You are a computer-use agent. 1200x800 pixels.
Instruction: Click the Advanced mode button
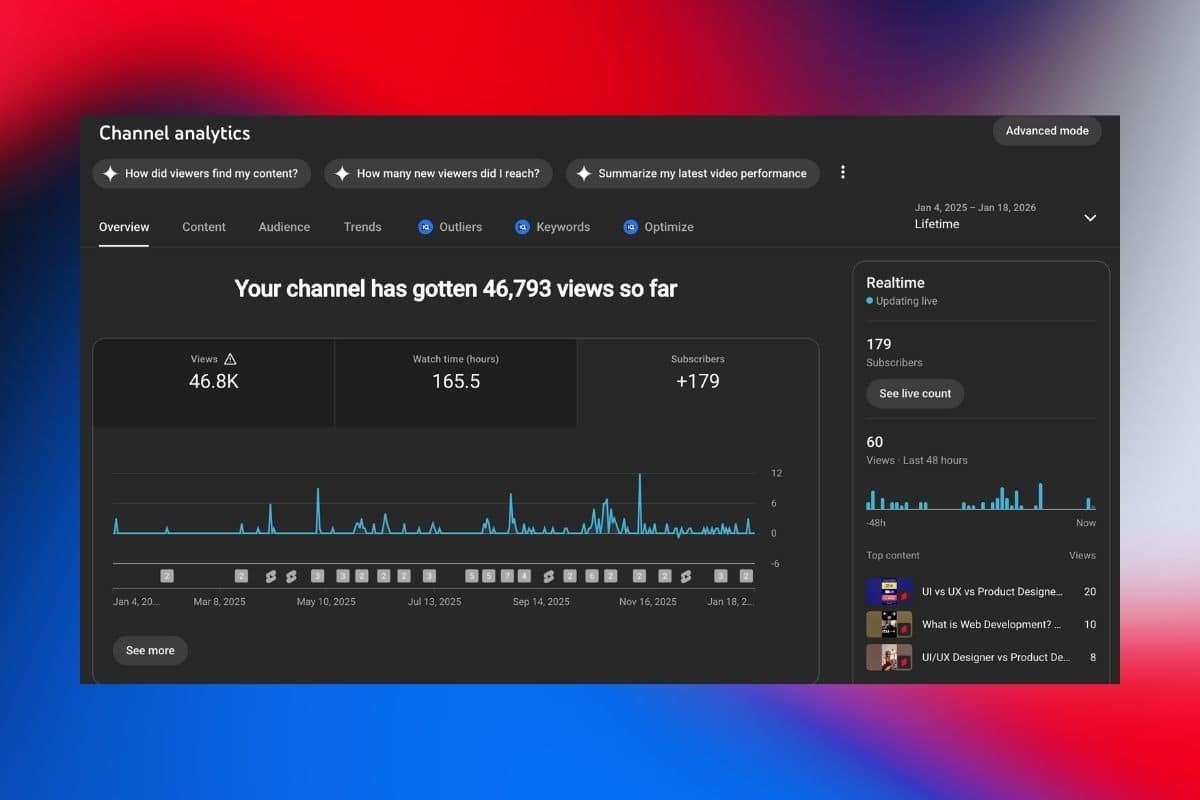1046,131
